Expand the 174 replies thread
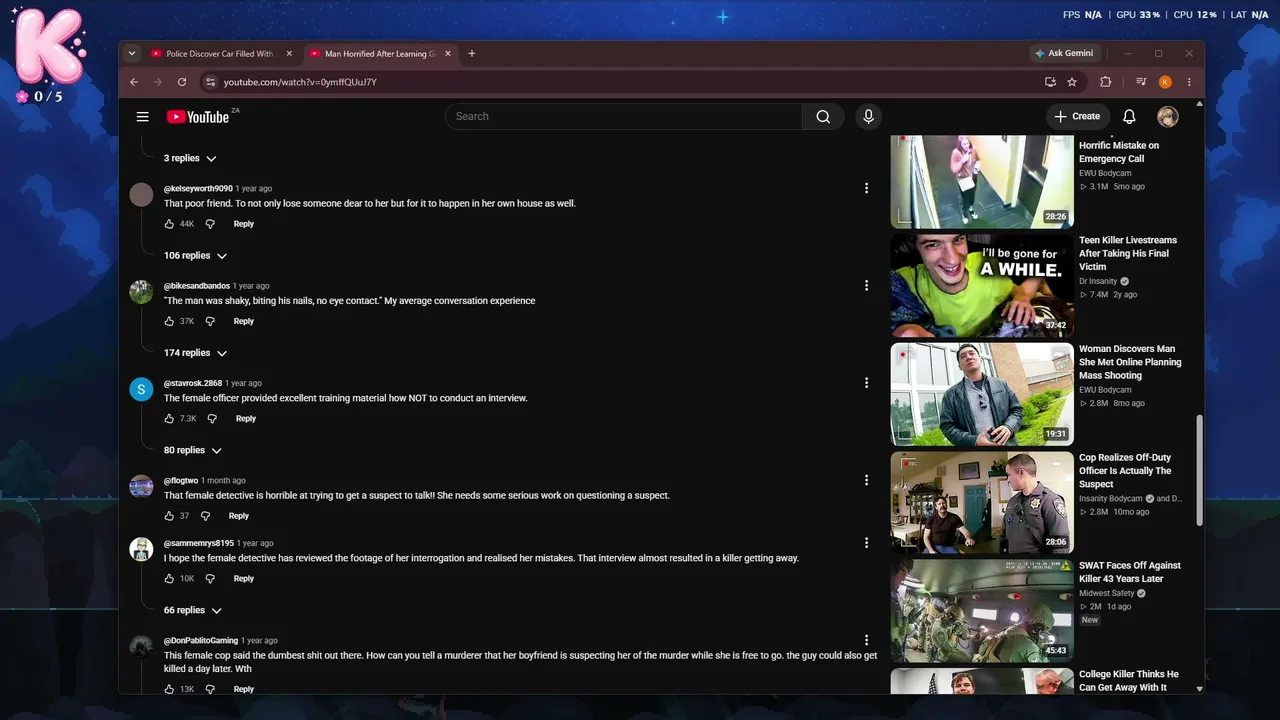The width and height of the screenshot is (1280, 720). coord(196,353)
